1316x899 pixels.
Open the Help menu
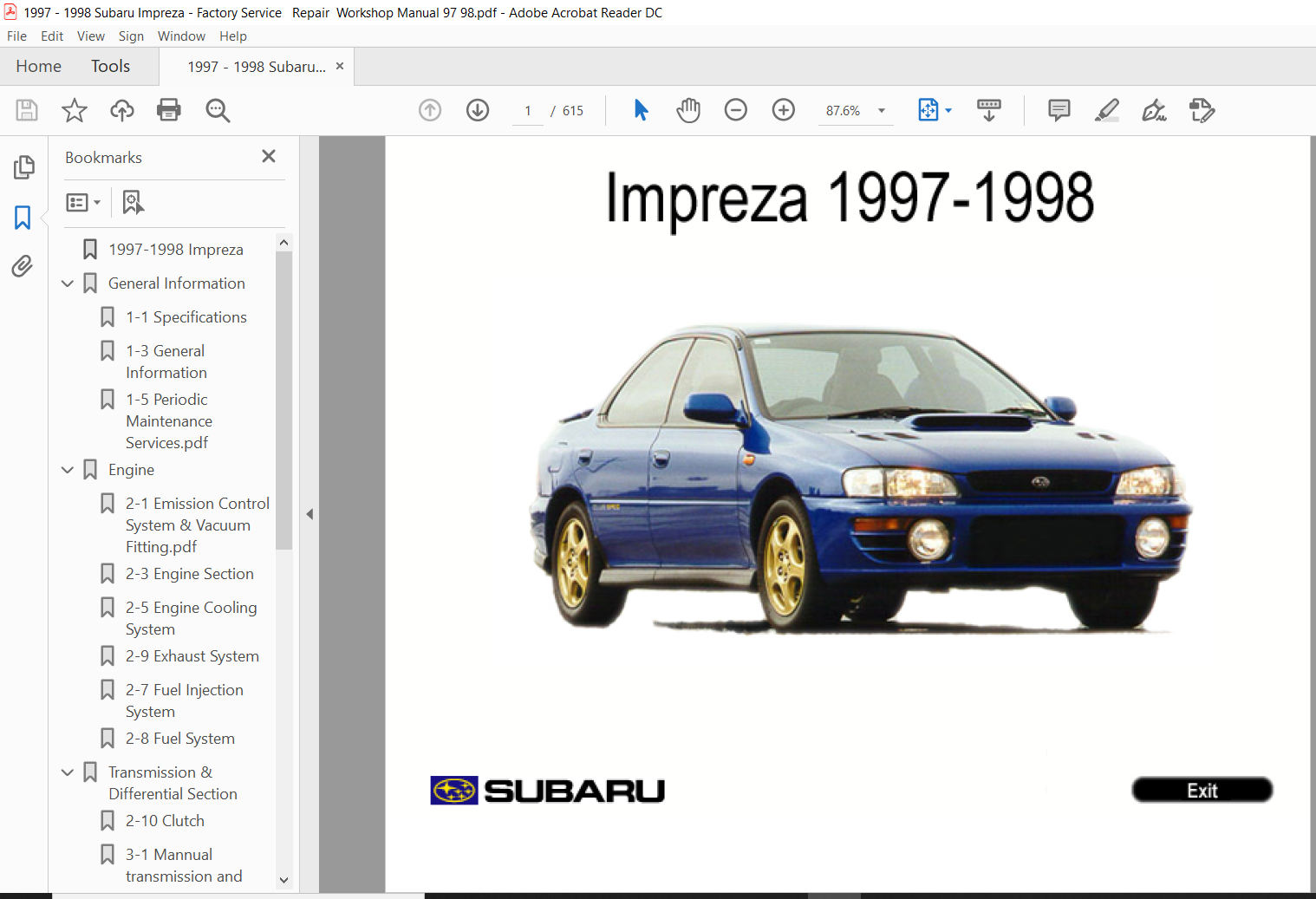[x=233, y=36]
